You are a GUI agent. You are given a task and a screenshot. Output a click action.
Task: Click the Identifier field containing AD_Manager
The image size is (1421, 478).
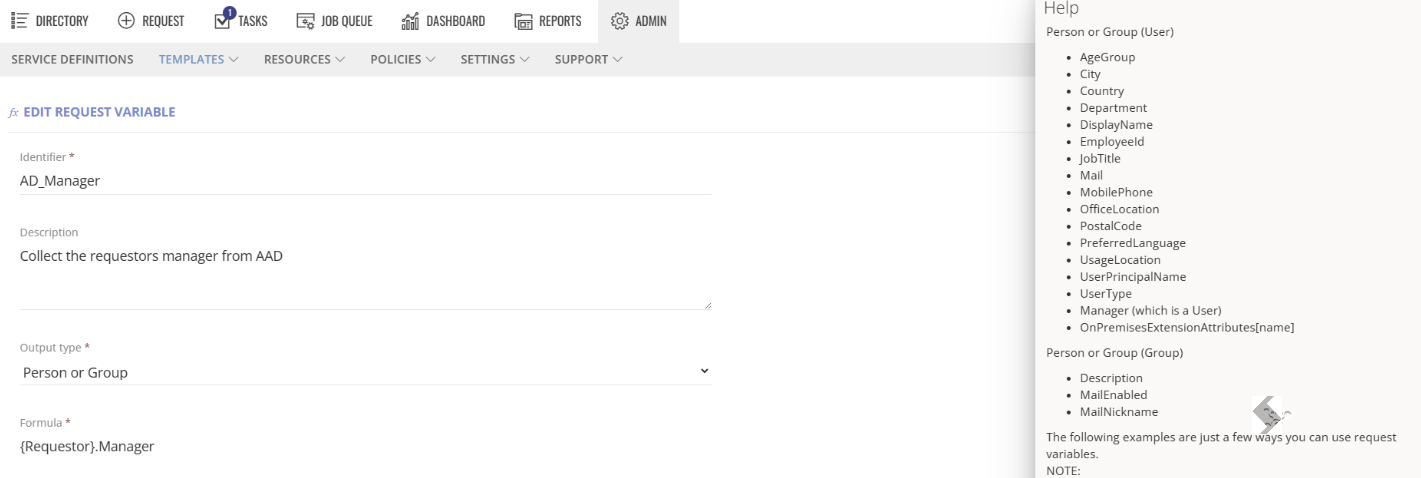tap(366, 181)
